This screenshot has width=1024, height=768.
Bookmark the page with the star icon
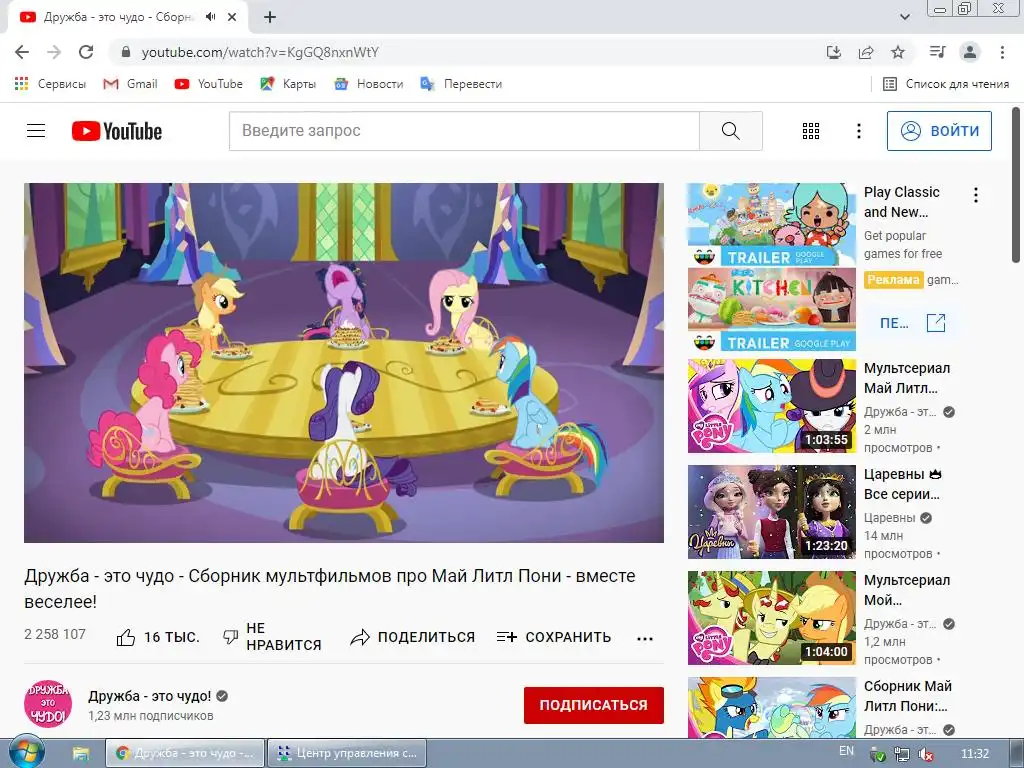(x=898, y=52)
